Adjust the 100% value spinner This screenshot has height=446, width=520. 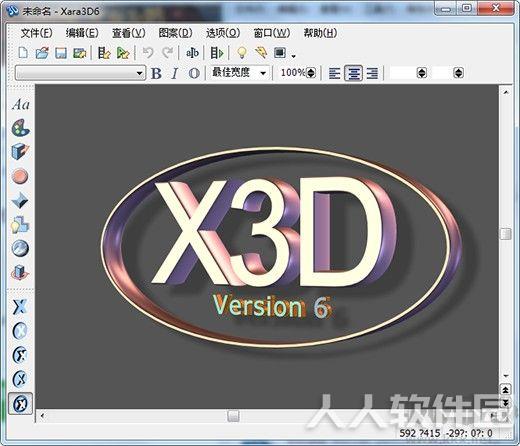[311, 73]
